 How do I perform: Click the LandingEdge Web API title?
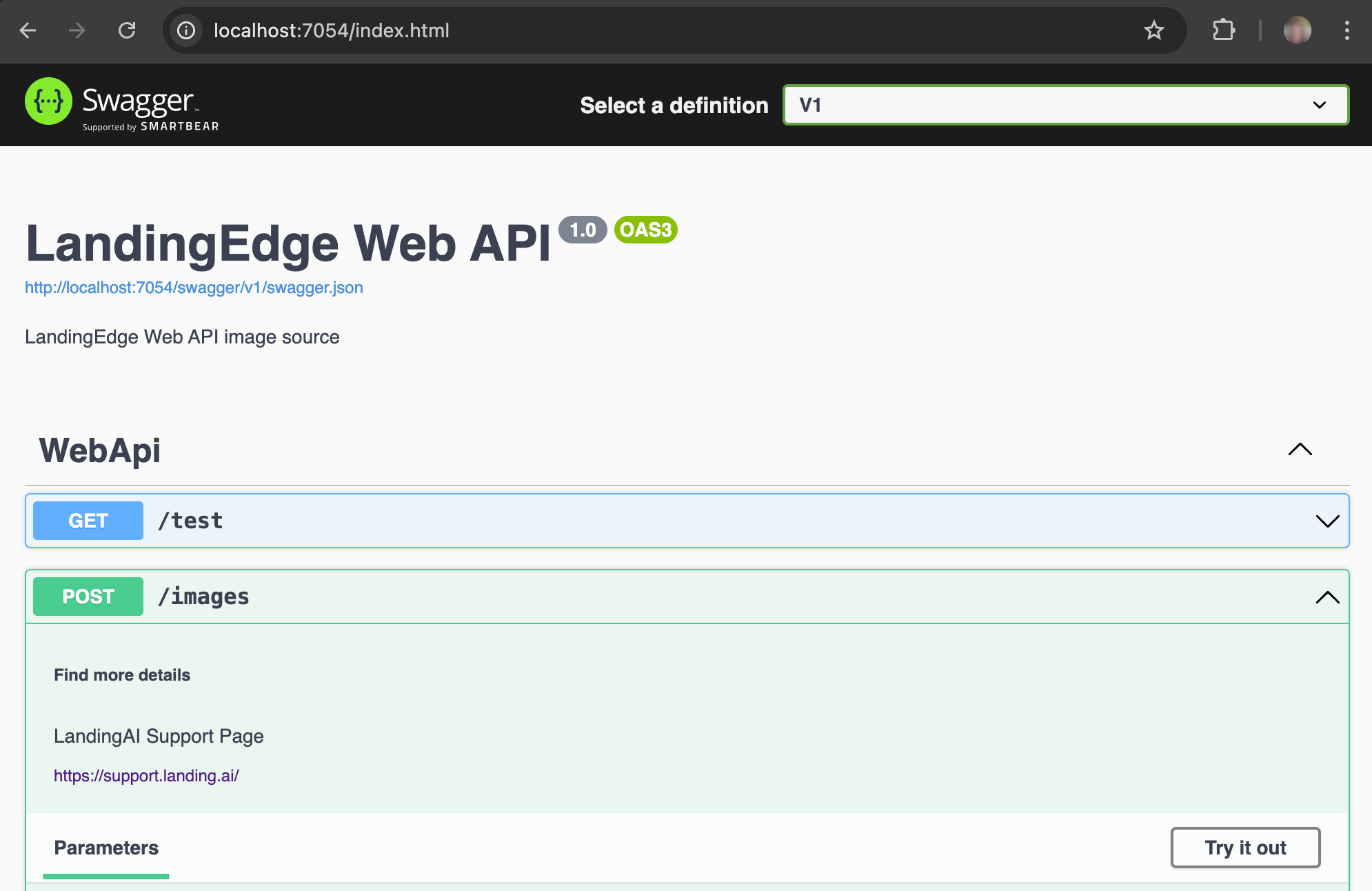288,243
